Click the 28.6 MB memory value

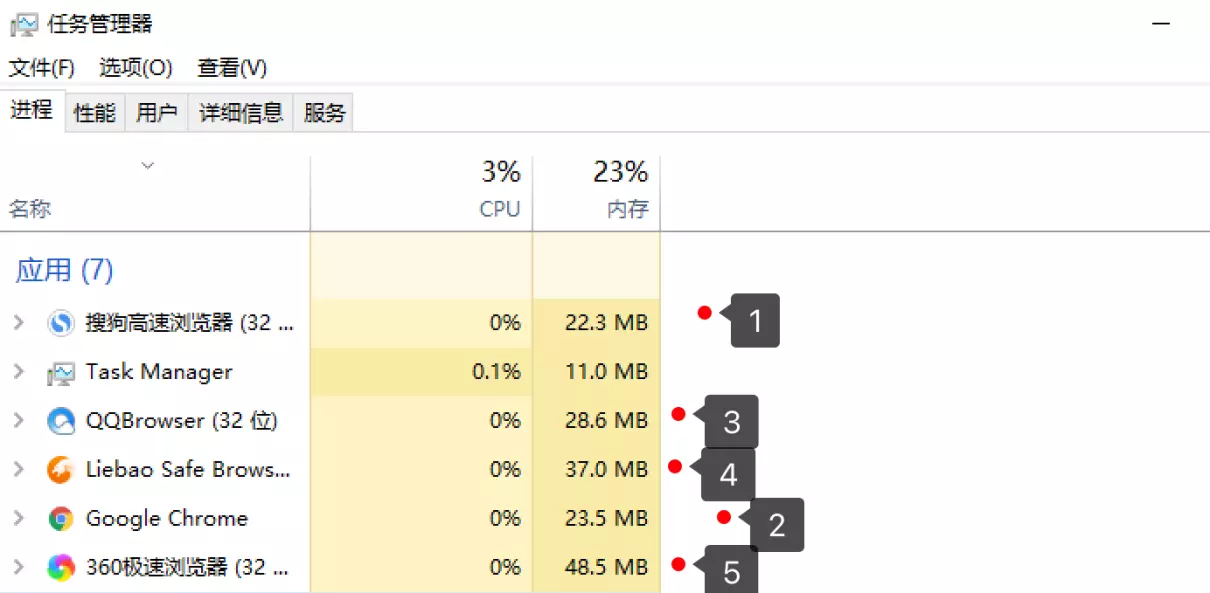tap(606, 421)
